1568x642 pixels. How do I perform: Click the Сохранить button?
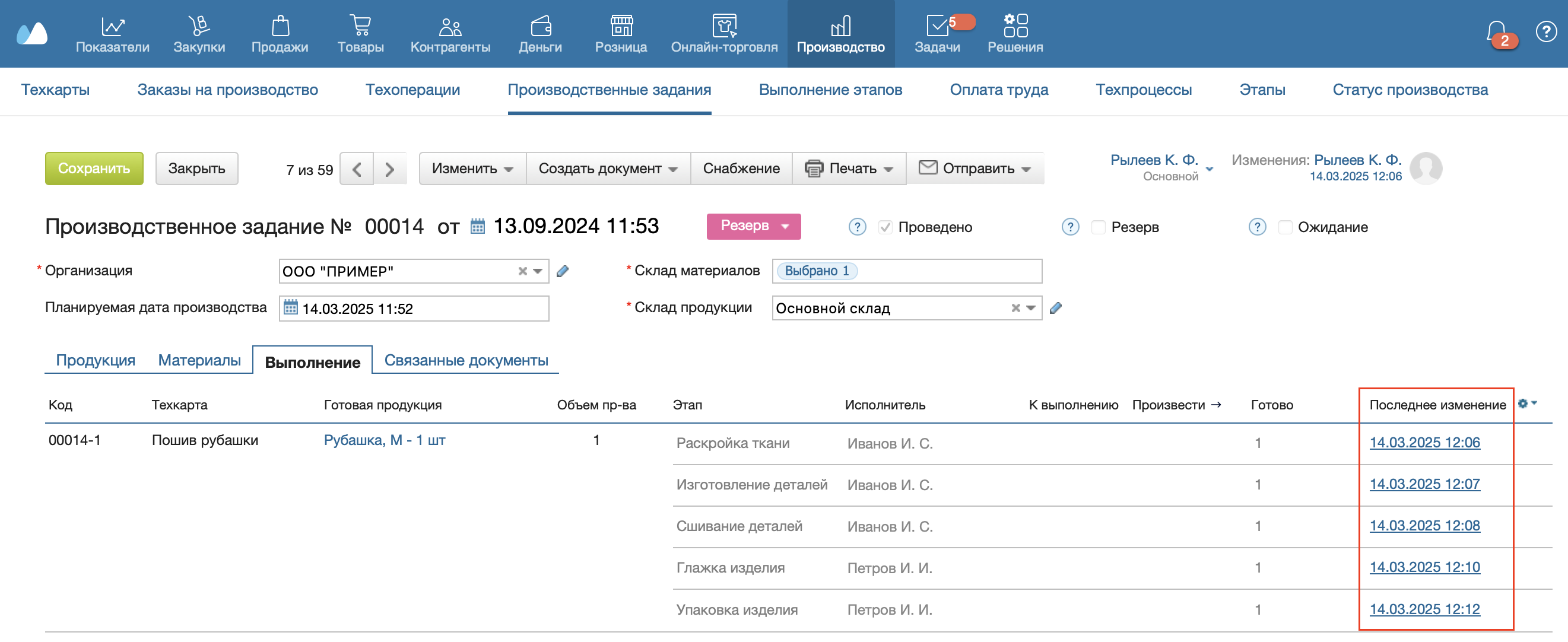click(x=94, y=169)
